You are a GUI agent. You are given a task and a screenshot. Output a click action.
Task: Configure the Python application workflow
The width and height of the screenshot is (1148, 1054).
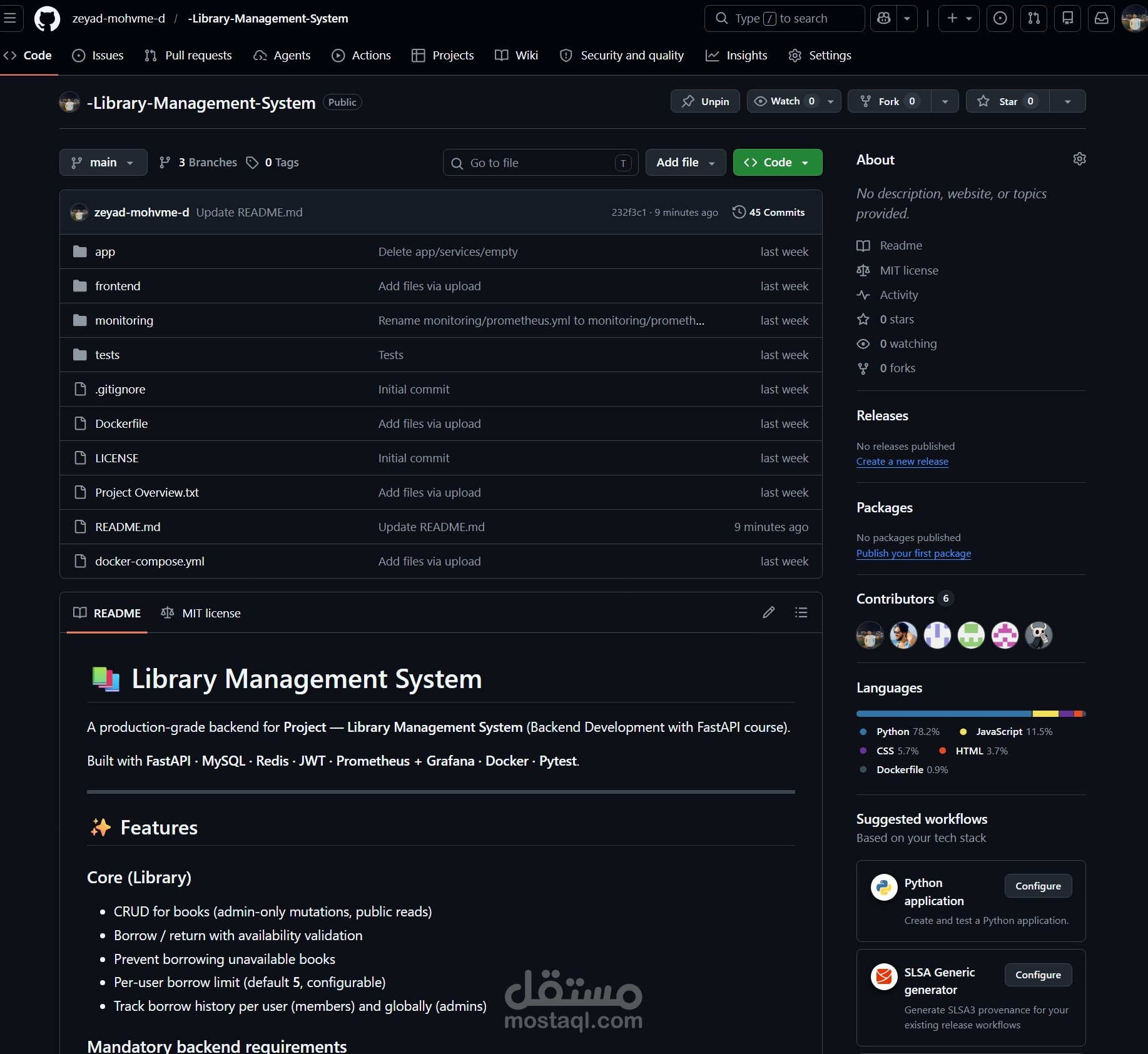click(x=1038, y=886)
